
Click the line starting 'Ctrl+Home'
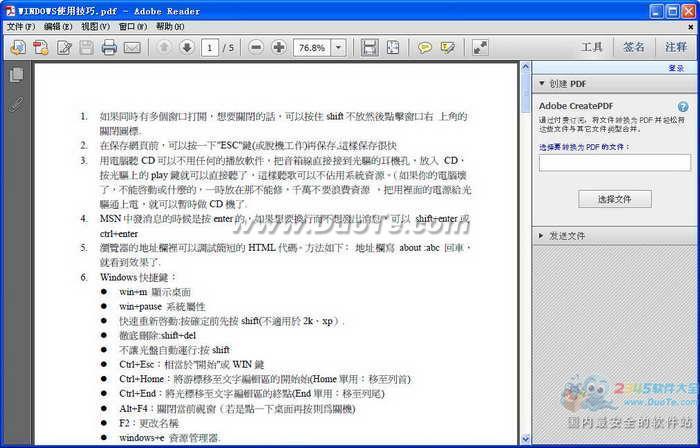tap(265, 379)
